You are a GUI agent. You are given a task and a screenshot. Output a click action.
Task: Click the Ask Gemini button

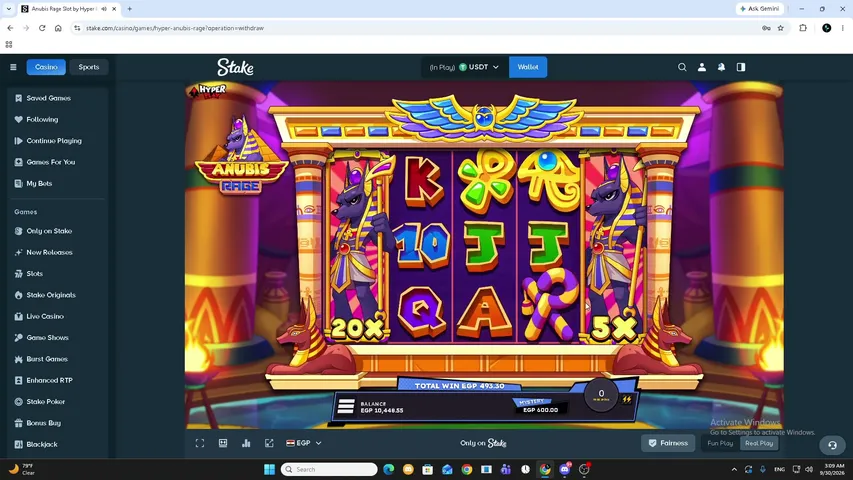759,9
